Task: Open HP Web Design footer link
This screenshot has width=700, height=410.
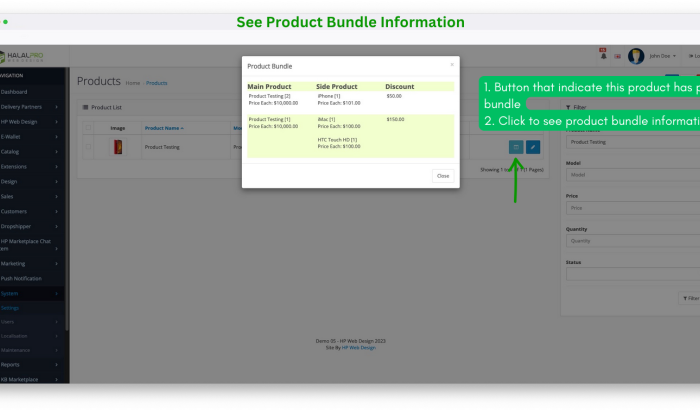Action: tap(358, 347)
